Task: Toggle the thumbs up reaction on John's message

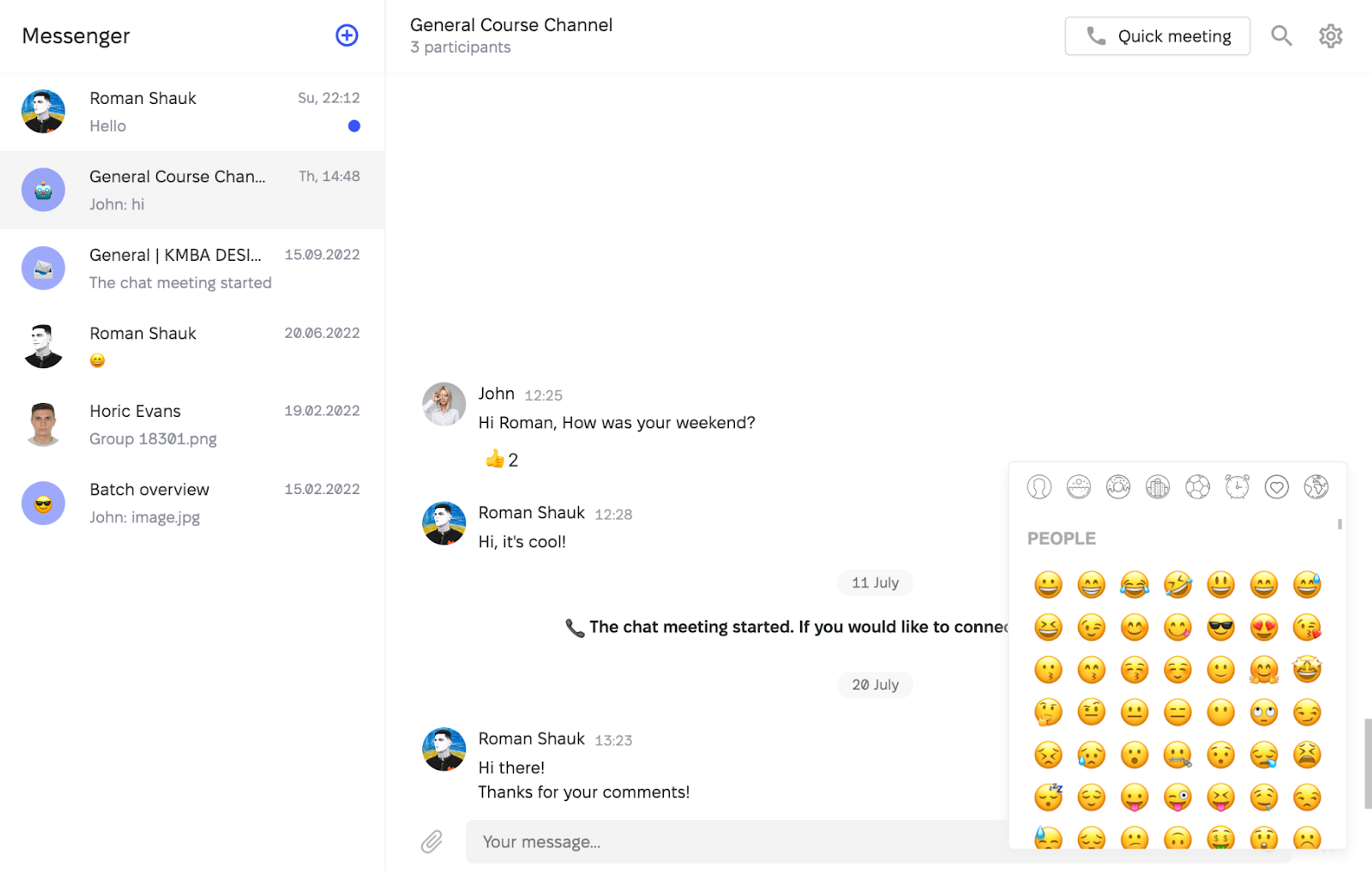Action: pos(502,459)
